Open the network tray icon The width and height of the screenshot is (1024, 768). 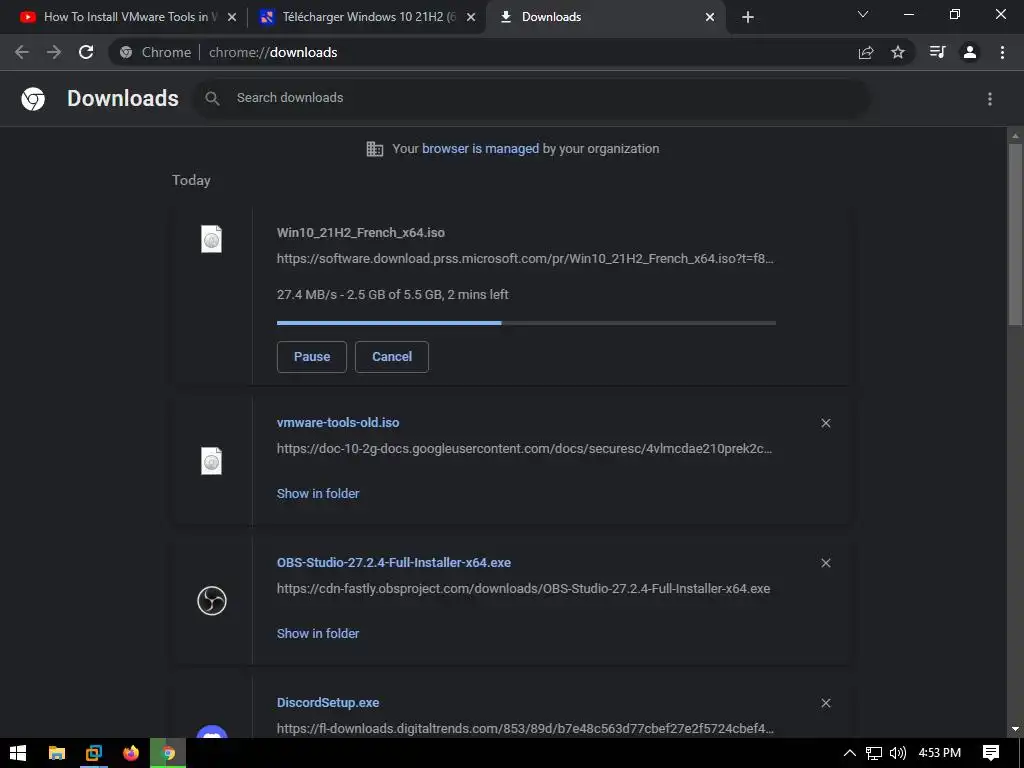[874, 753]
